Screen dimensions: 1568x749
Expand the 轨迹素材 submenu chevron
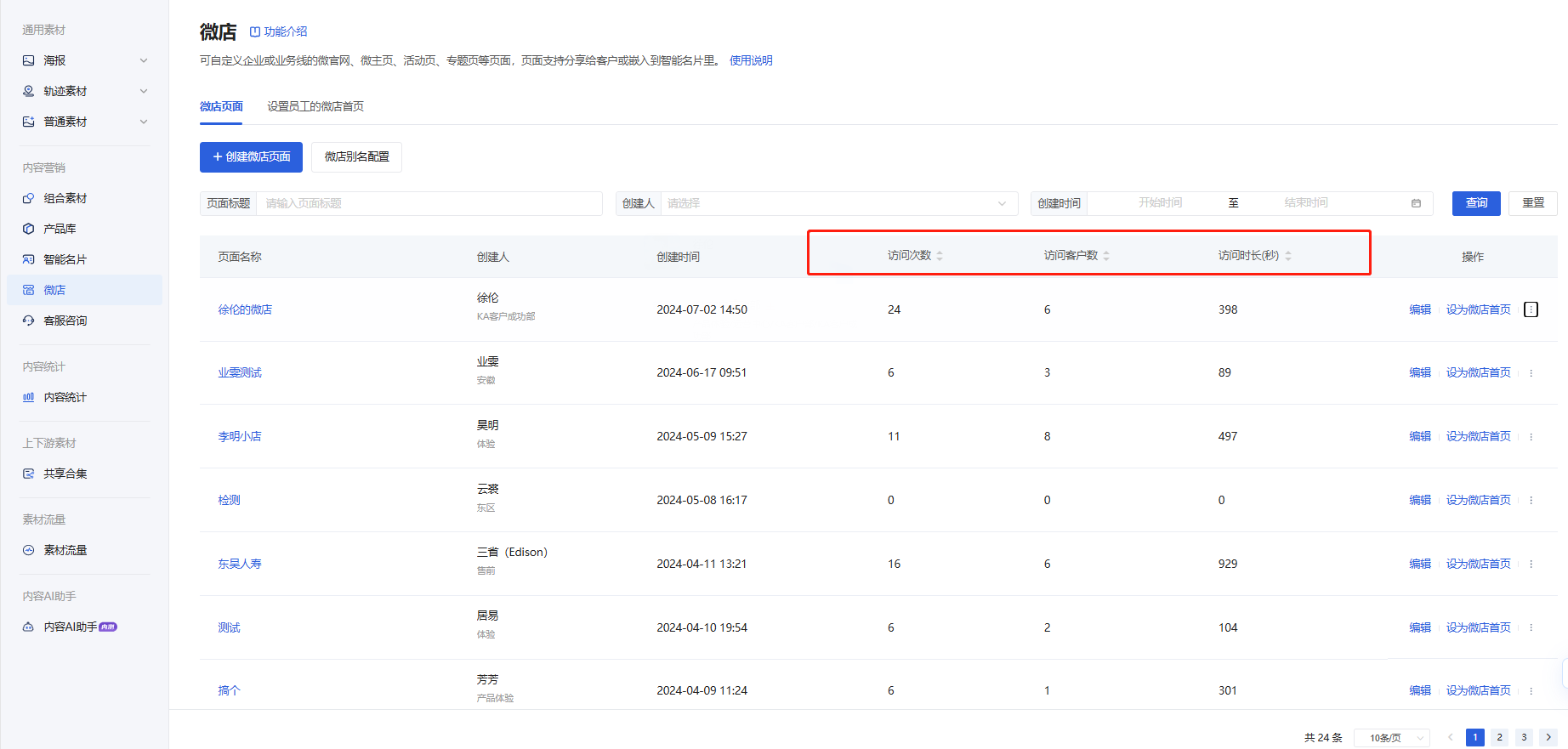click(x=144, y=91)
